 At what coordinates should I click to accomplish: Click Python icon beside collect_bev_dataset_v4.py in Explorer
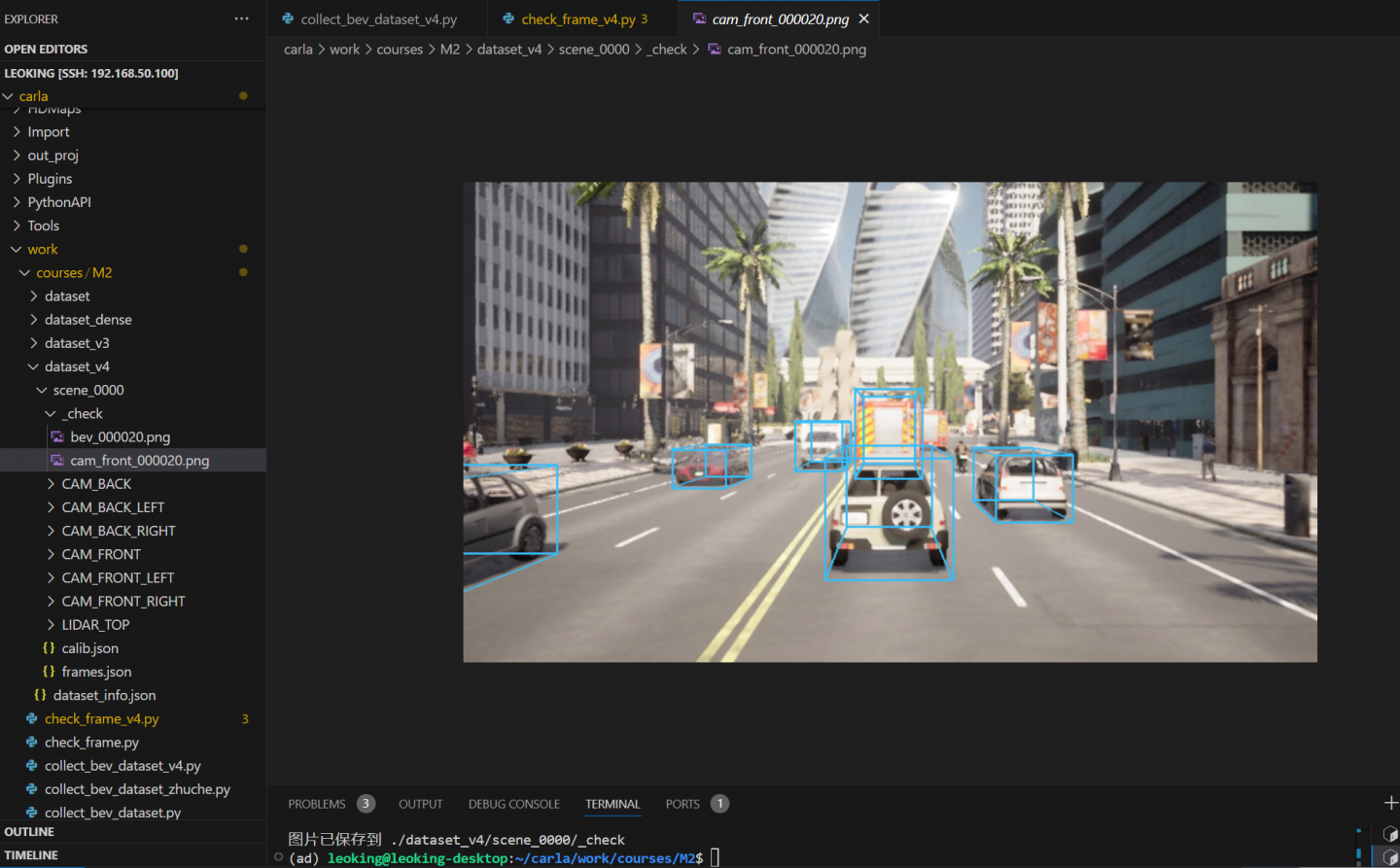click(31, 765)
